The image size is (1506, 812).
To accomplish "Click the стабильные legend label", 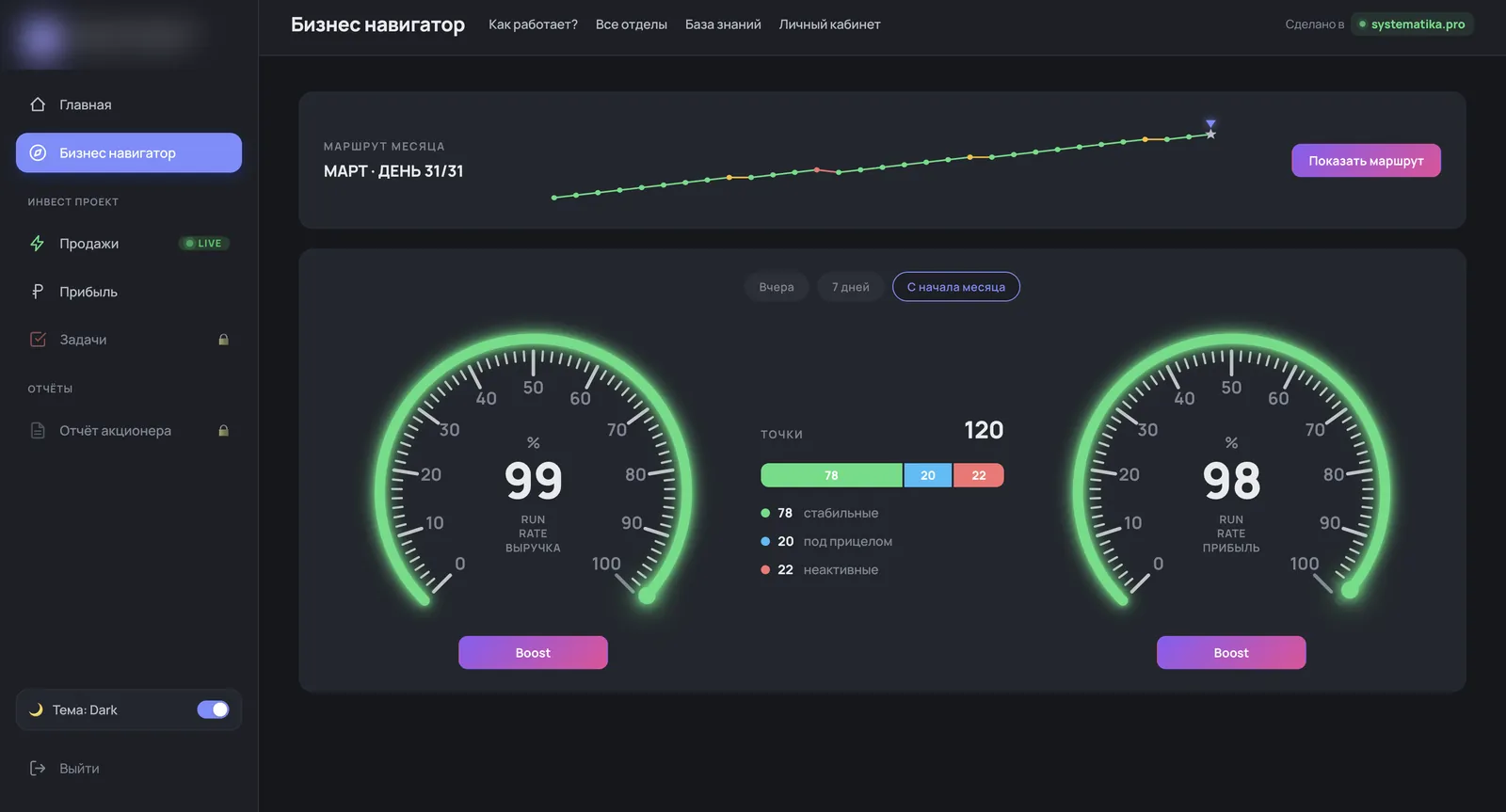I will pos(841,513).
